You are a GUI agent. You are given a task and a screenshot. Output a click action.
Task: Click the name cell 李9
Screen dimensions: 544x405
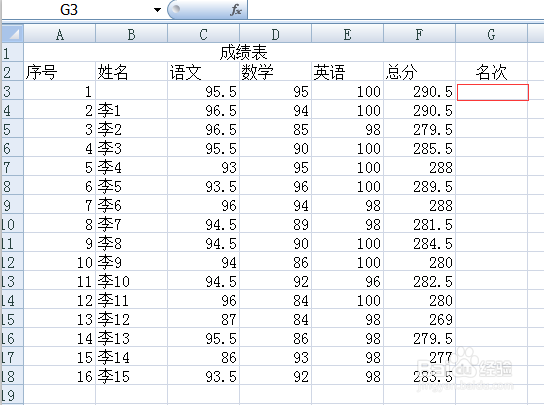pos(131,262)
